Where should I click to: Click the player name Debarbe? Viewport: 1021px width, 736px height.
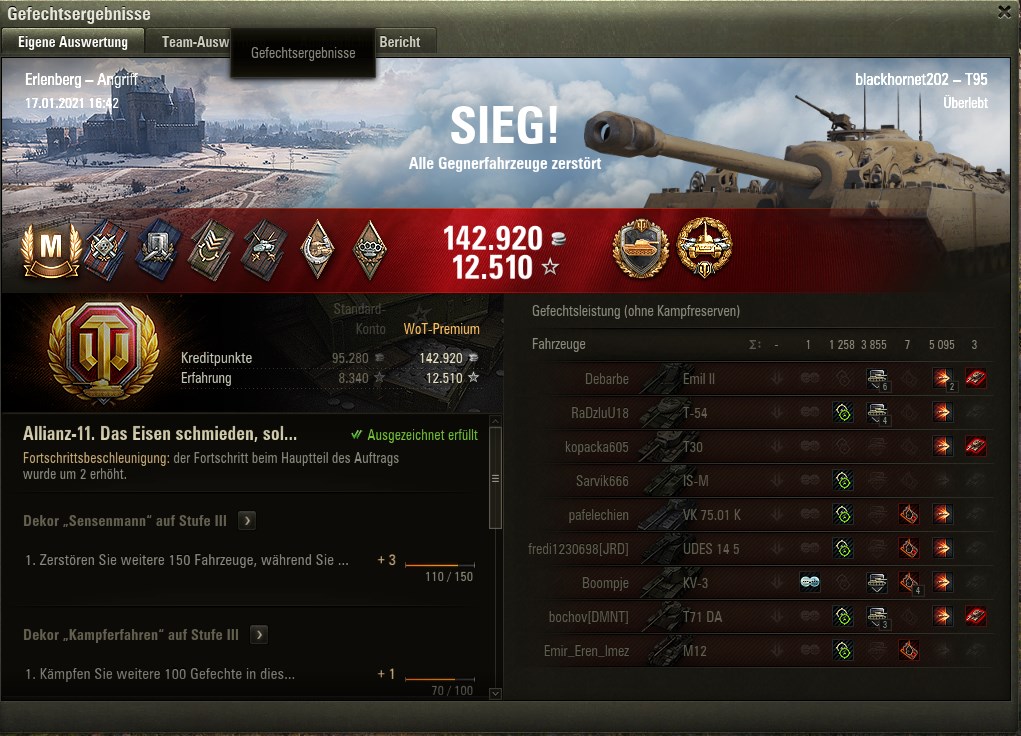click(x=606, y=378)
